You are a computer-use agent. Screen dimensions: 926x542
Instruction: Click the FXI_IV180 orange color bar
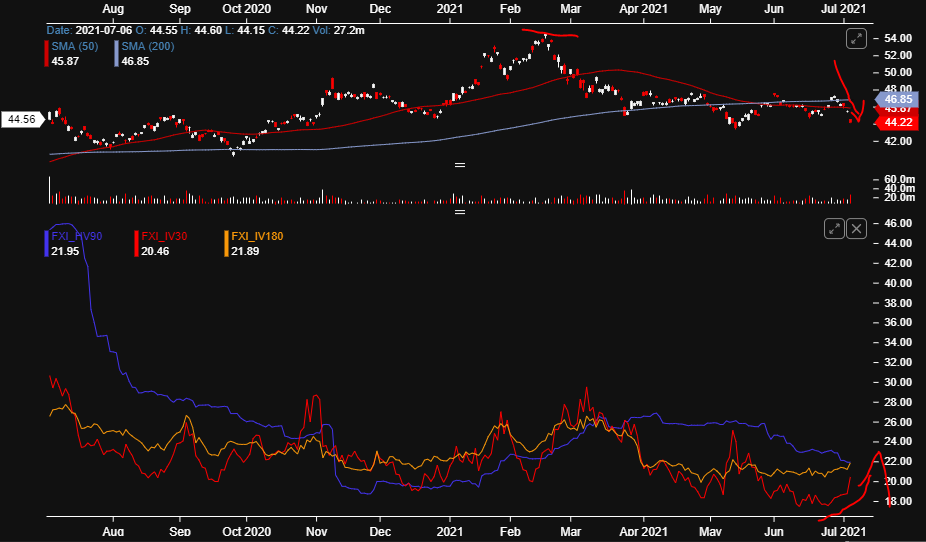(x=226, y=243)
